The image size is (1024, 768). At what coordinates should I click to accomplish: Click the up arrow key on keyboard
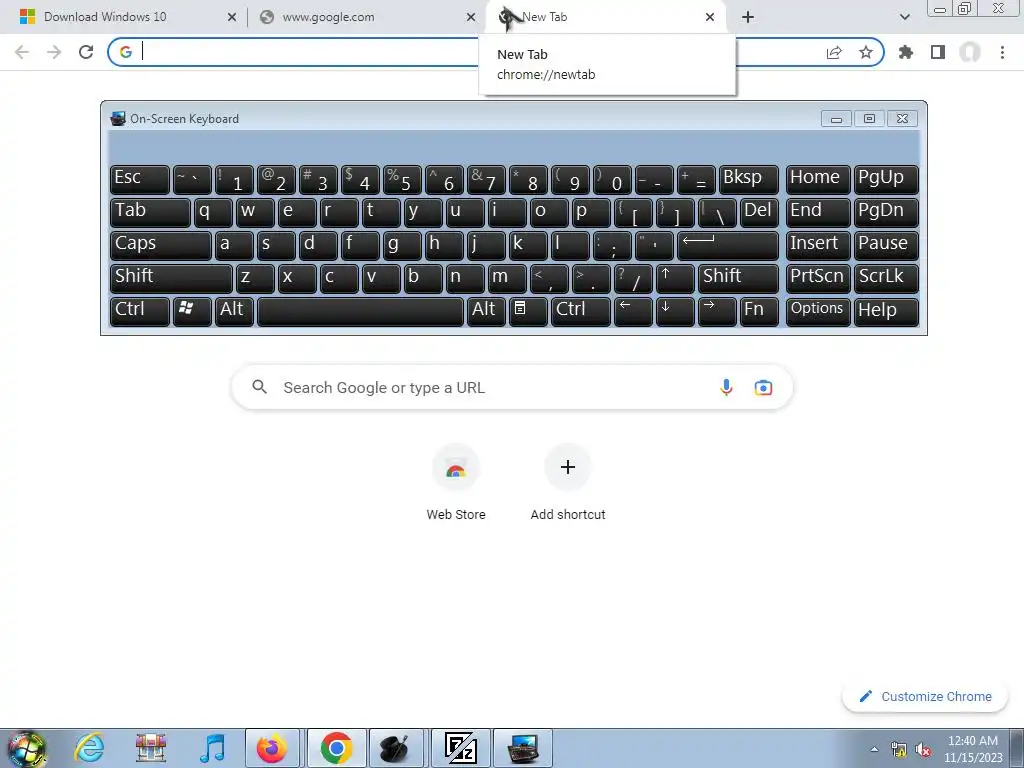pos(675,278)
